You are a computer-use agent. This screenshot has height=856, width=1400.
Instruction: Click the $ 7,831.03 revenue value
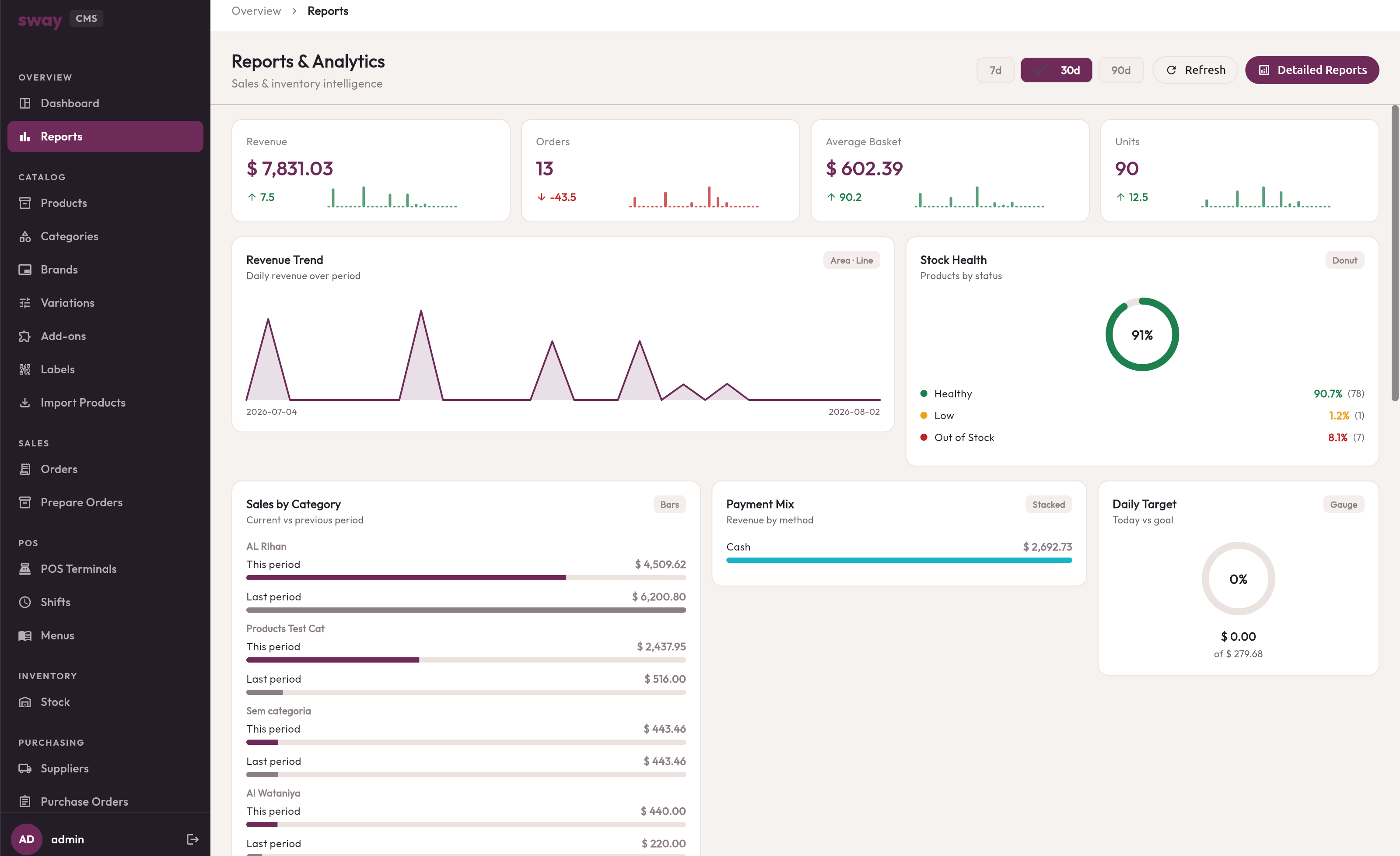pos(290,168)
